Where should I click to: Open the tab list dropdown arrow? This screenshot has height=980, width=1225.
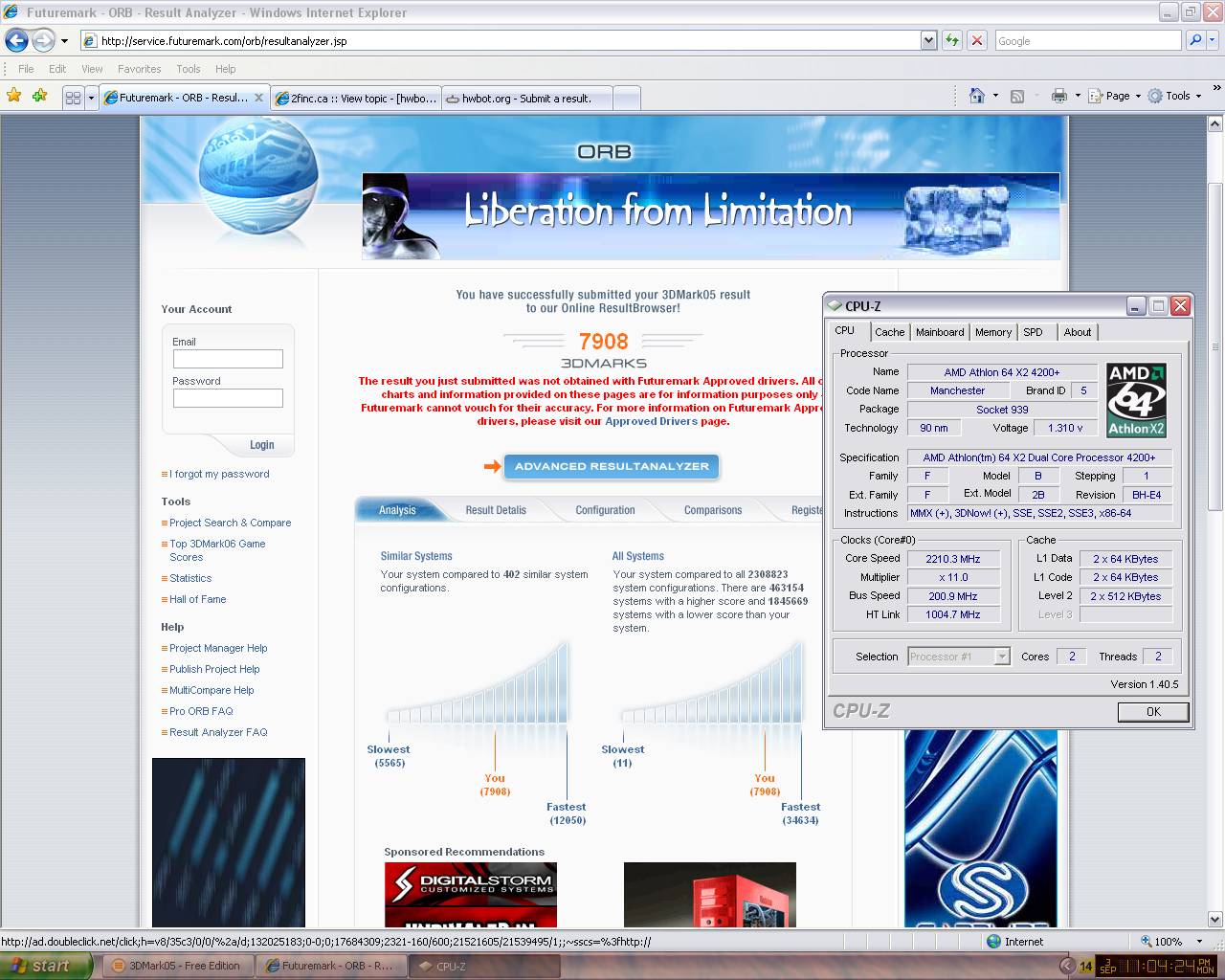(x=92, y=98)
